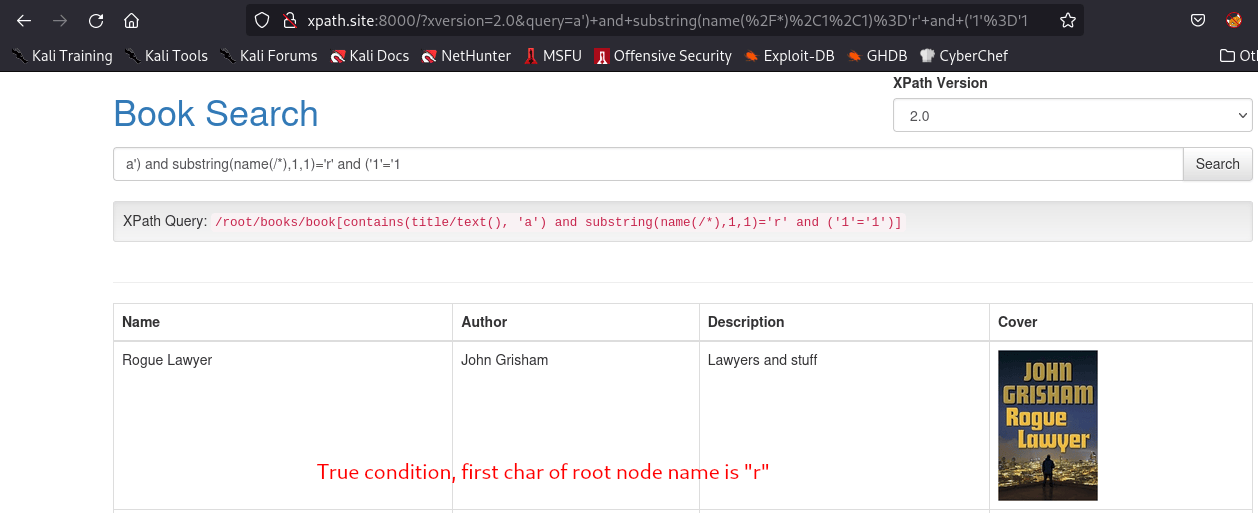Screen dimensions: 1258x513
Task: Open the Offensive Security bookmark
Action: pyautogui.click(x=663, y=56)
